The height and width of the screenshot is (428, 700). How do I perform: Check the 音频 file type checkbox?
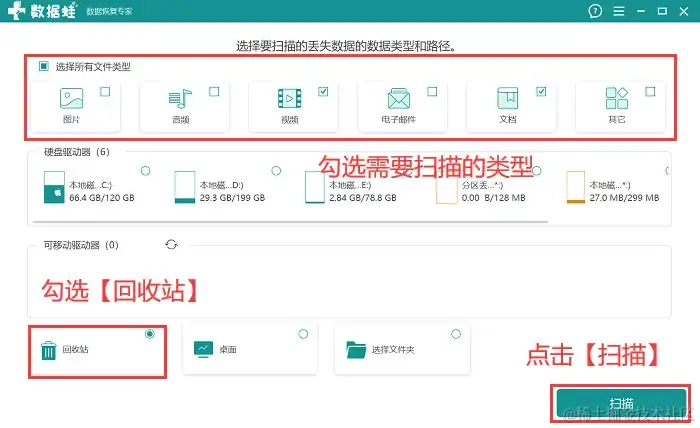(x=214, y=91)
